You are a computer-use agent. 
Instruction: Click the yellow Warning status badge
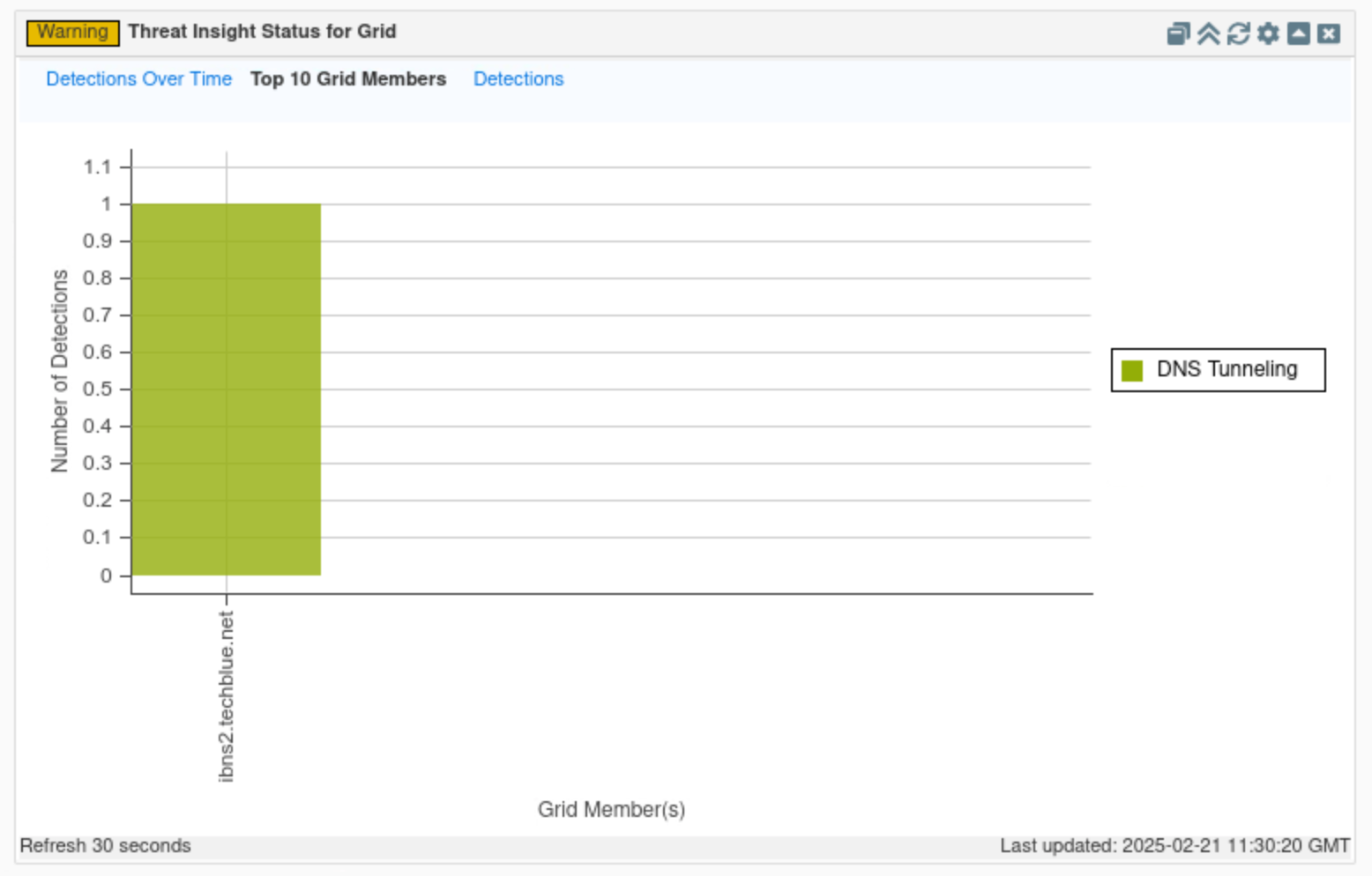(x=72, y=33)
